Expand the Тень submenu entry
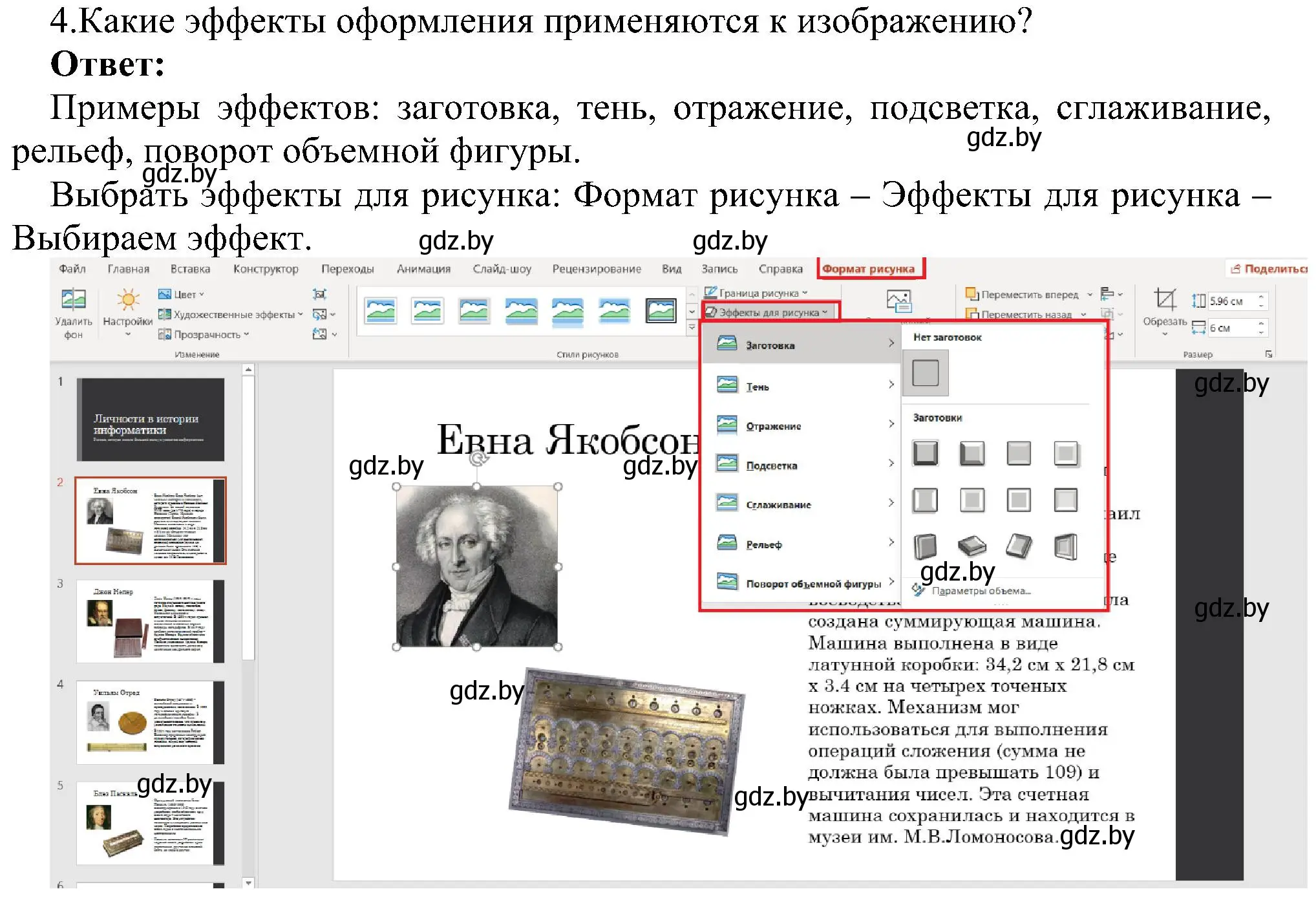This screenshot has width=1316, height=898. (801, 386)
